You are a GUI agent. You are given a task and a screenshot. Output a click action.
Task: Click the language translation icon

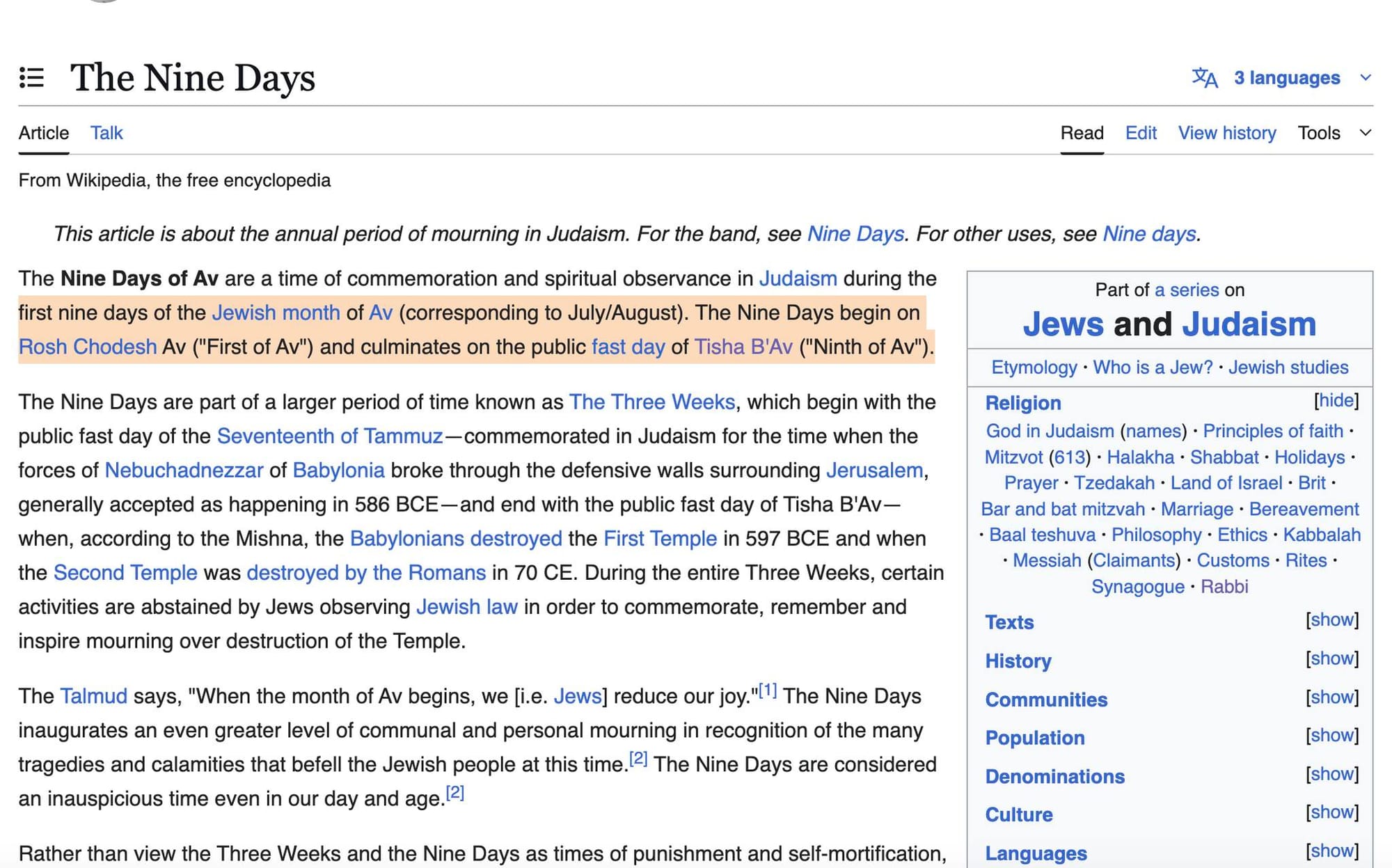coord(1205,77)
